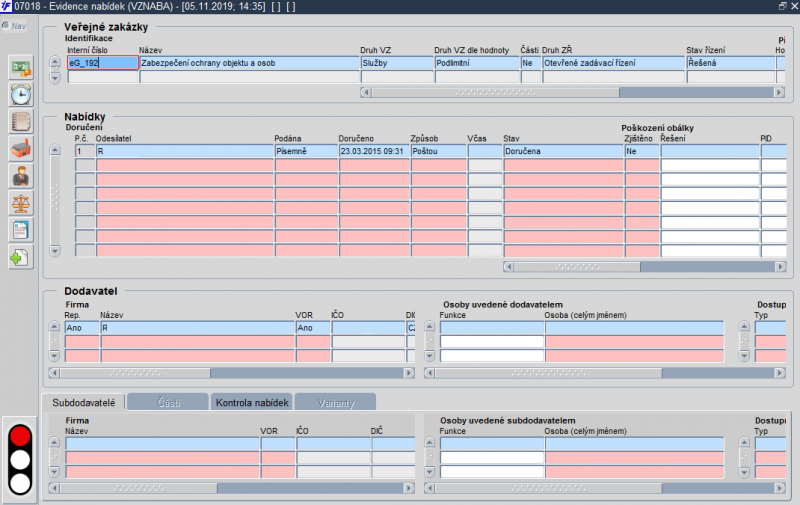This screenshot has width=800, height=505.
Task: Click the notebook icon in sidebar
Action: point(20,122)
